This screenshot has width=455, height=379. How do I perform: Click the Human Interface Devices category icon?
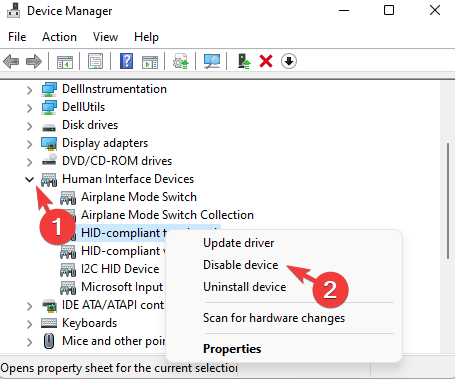(49, 180)
